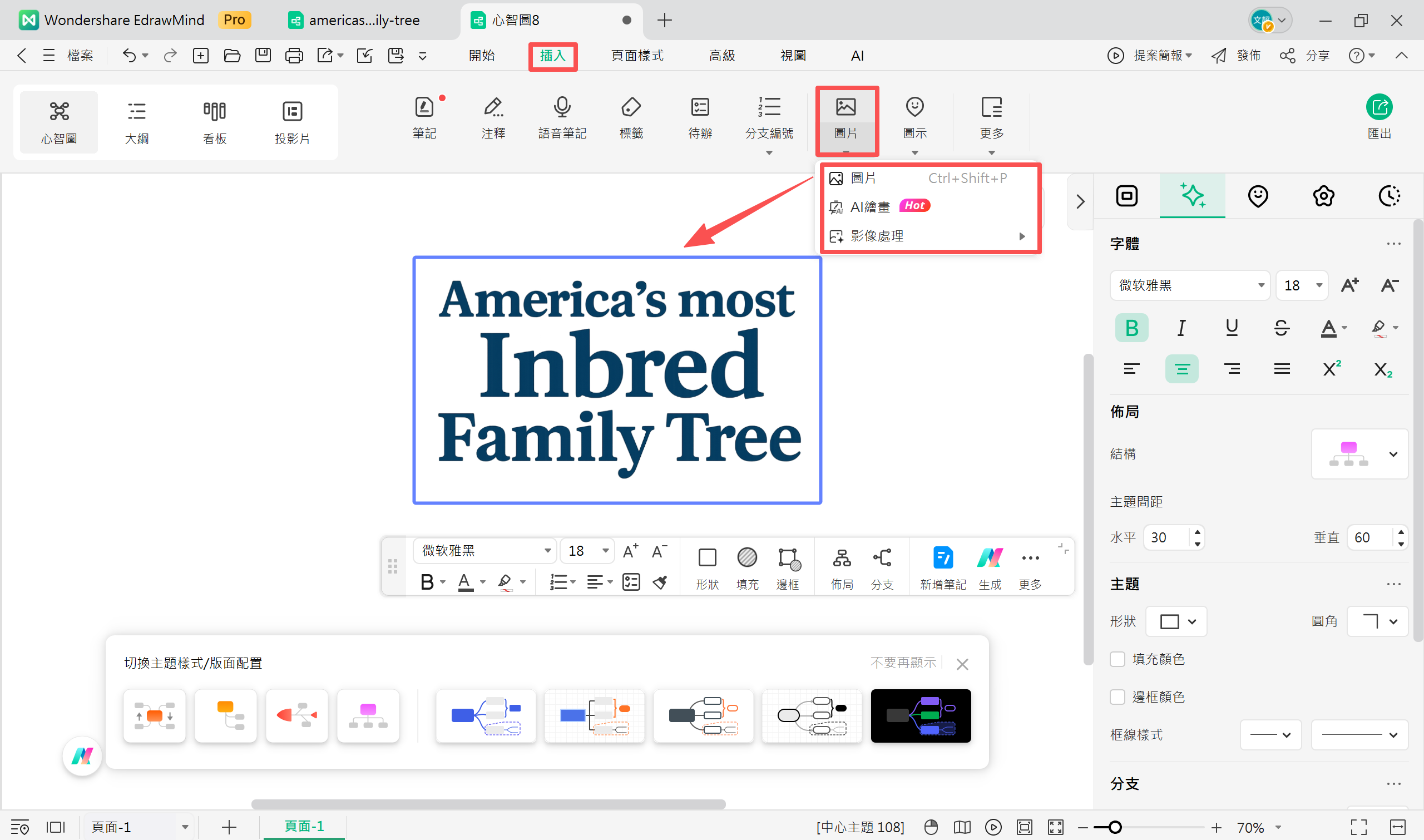The height and width of the screenshot is (840, 1424).
Task: Expand the 影像處理 submenu arrow
Action: (x=1022, y=236)
